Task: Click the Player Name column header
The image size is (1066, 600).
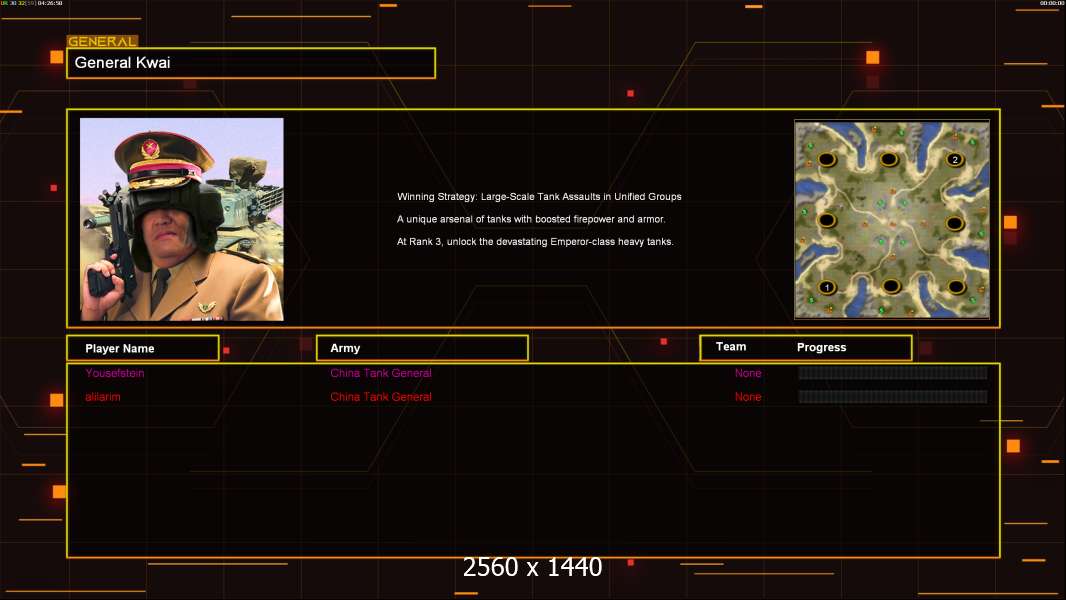Action: [143, 348]
